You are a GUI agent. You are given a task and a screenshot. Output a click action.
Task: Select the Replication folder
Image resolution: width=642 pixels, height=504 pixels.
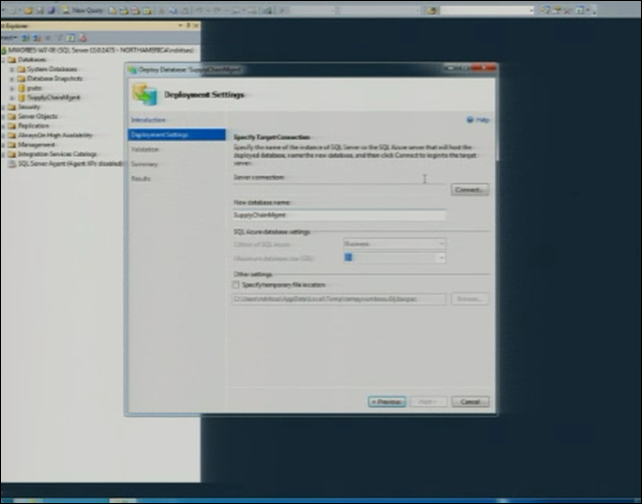[29, 126]
